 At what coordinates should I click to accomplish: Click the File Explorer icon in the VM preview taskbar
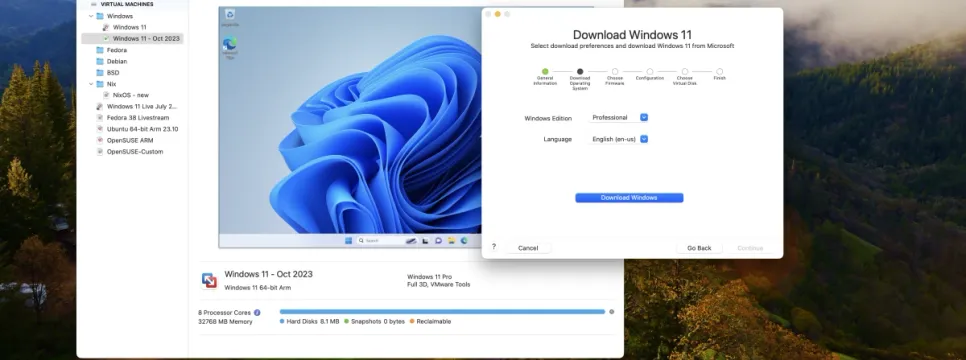[x=451, y=240]
